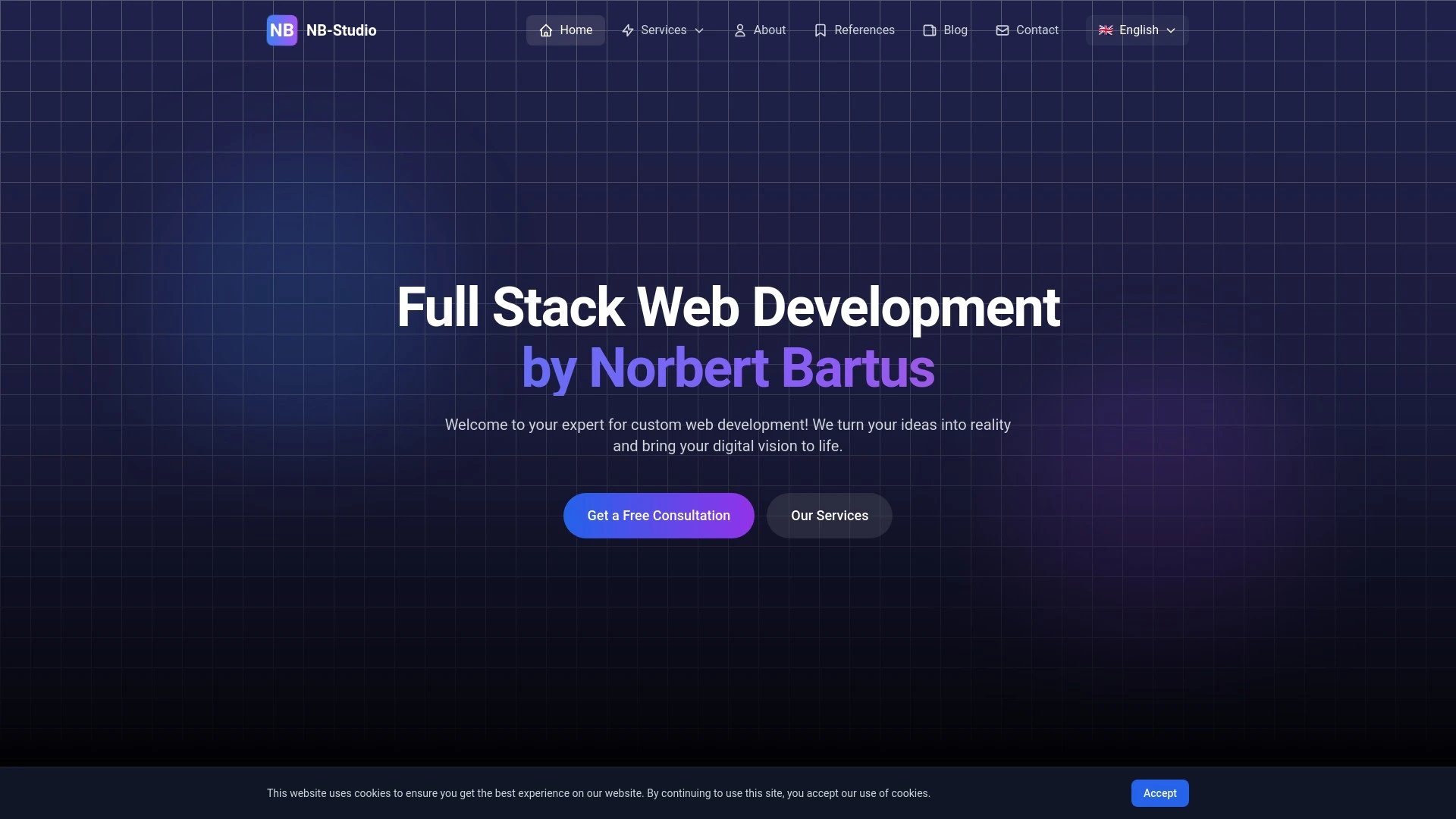Open the English language dropdown
This screenshot has width=1456, height=819.
pos(1137,30)
